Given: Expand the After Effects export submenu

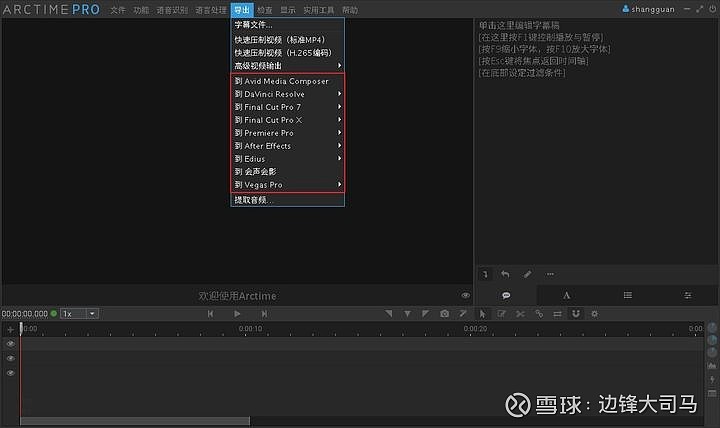Looking at the screenshot, I should pos(339,146).
